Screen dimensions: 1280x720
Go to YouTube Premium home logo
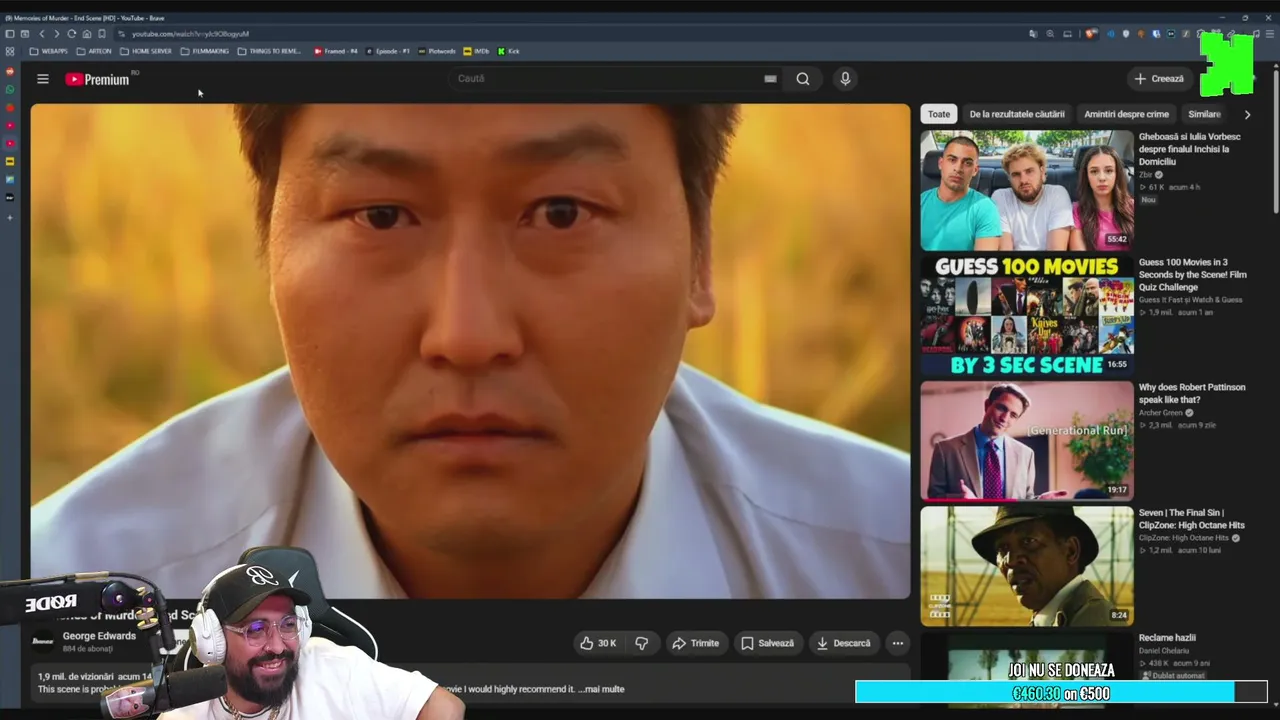pos(97,79)
